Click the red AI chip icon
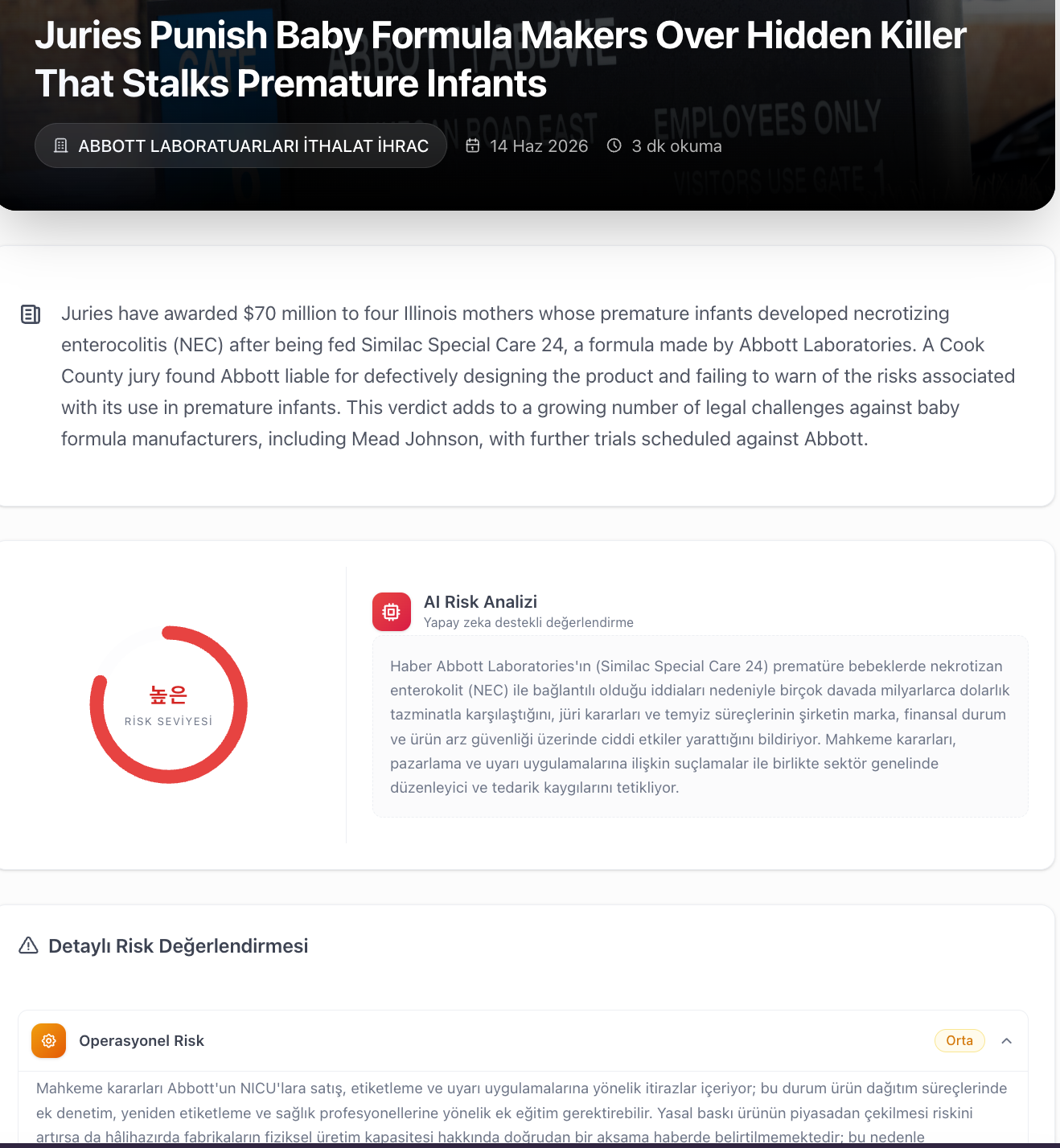Viewport: 1060px width, 1148px height. pyautogui.click(x=392, y=612)
